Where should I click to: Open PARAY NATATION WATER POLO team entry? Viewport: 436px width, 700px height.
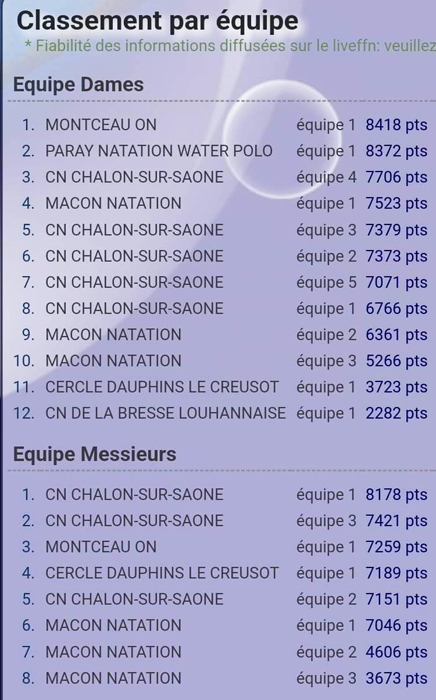coord(159,151)
